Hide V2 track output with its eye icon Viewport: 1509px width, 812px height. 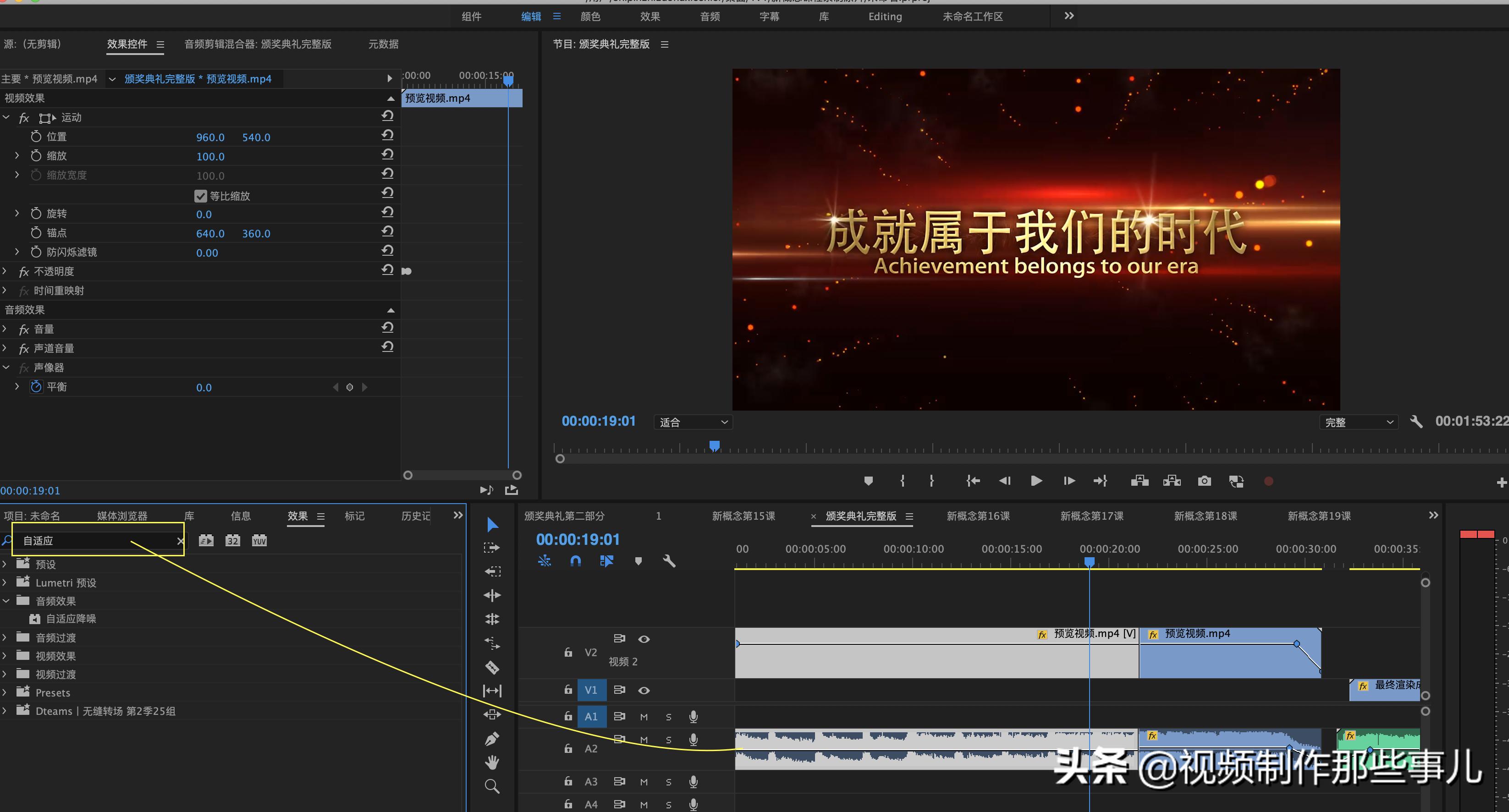coord(644,639)
